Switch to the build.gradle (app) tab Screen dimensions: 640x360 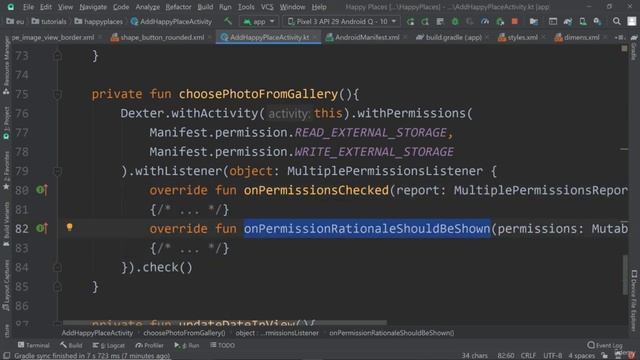453,37
